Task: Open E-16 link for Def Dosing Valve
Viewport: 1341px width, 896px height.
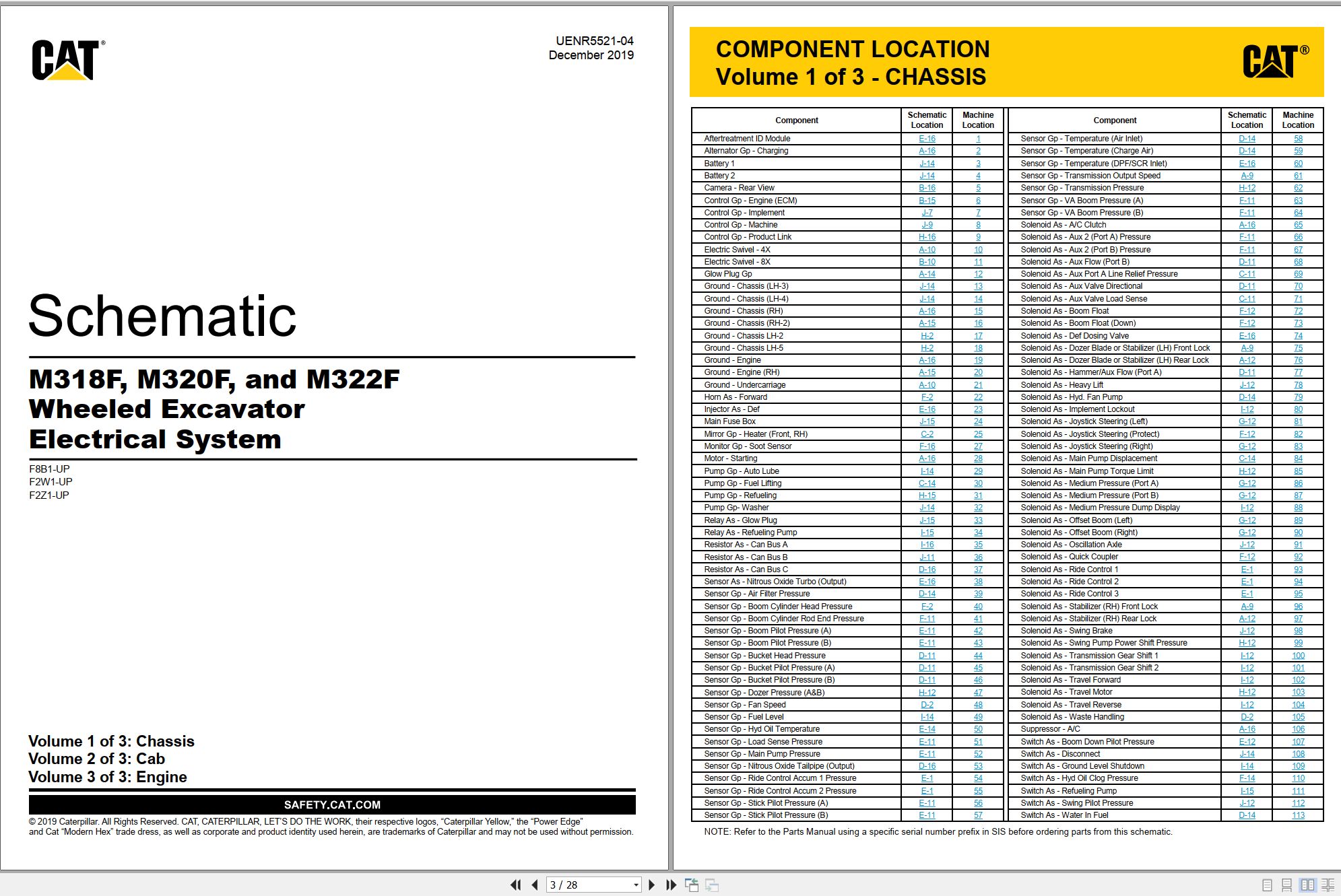Action: click(1247, 336)
